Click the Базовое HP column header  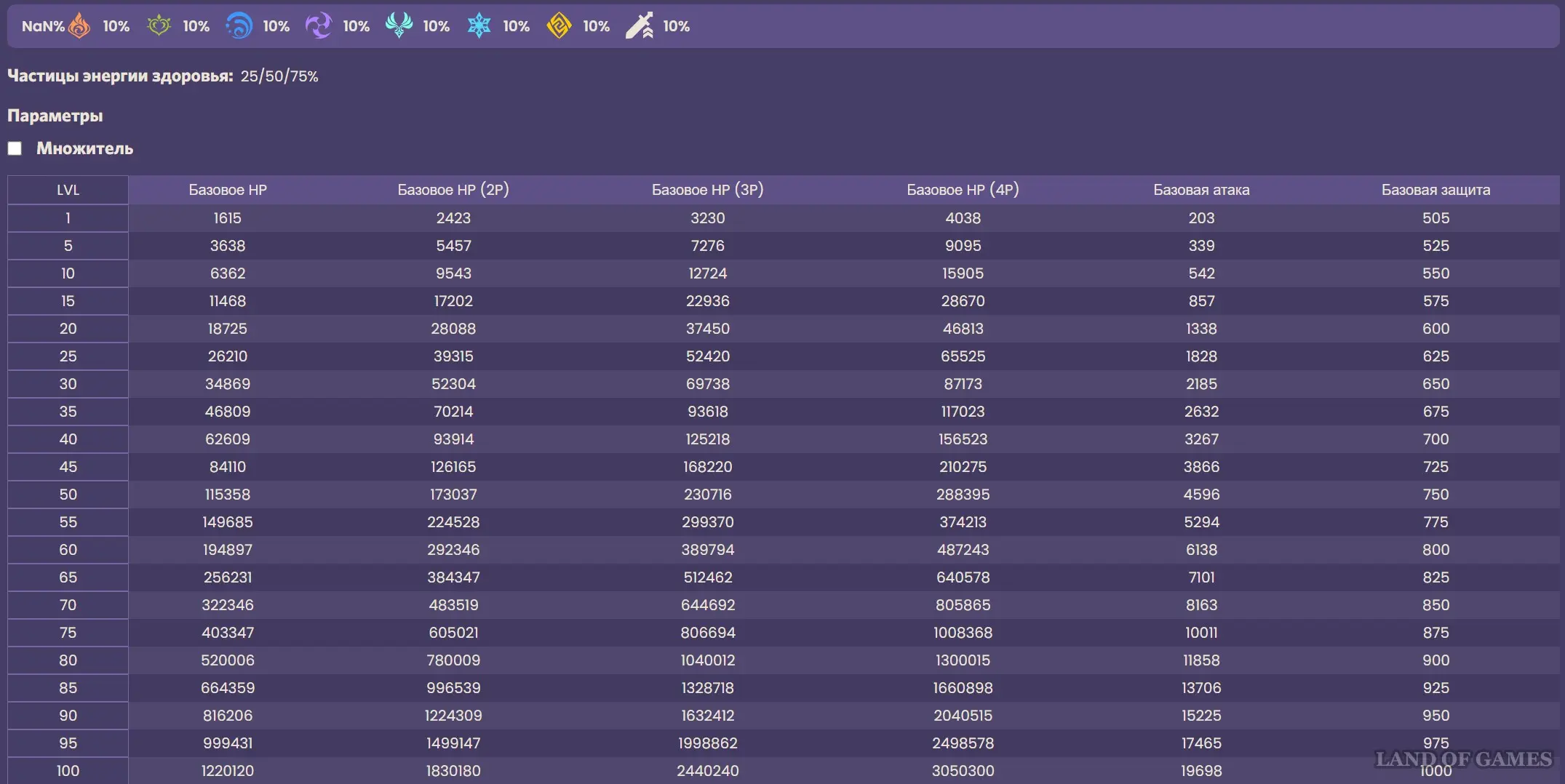point(228,190)
